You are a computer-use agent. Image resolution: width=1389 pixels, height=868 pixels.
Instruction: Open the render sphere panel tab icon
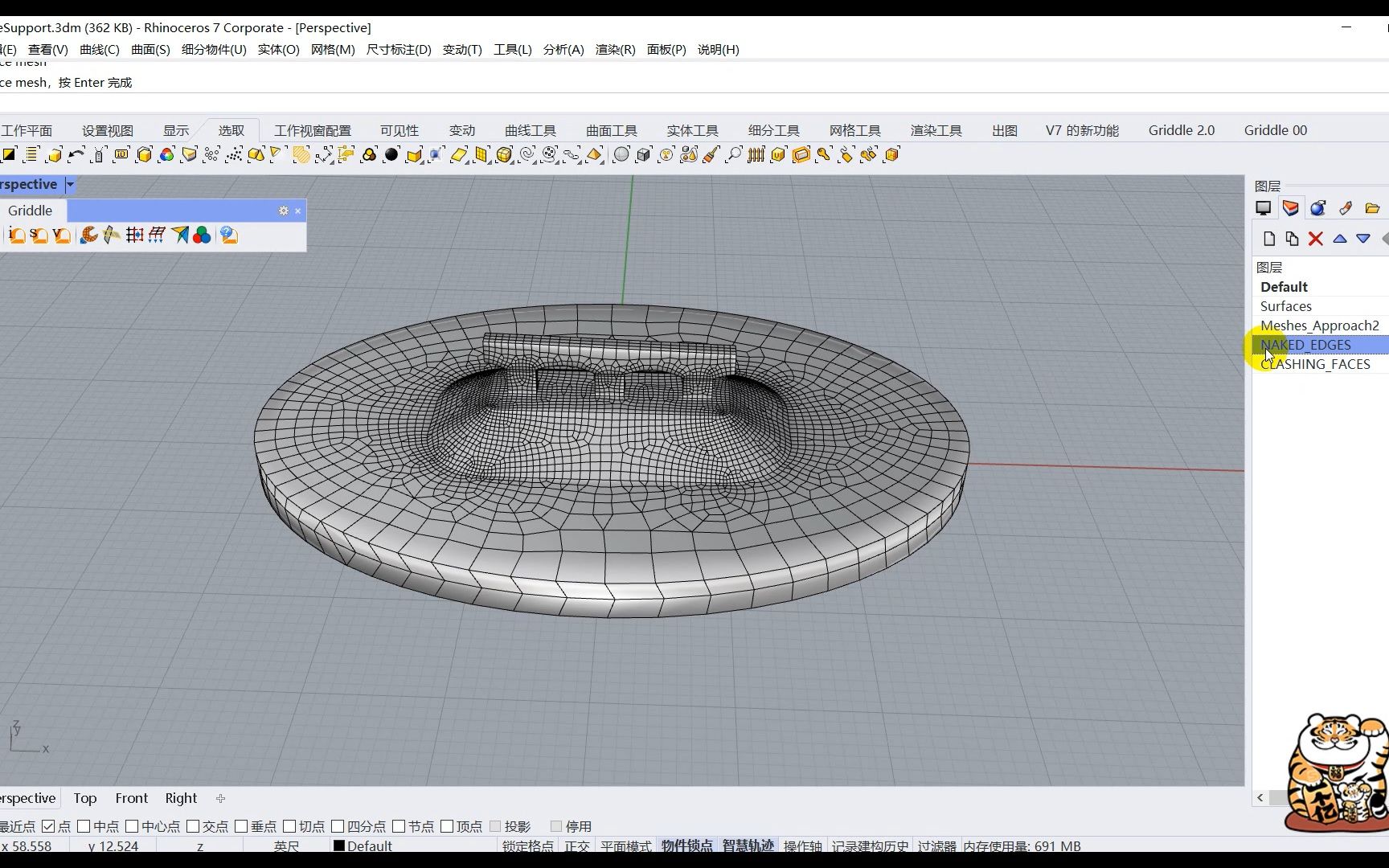pyautogui.click(x=1317, y=209)
